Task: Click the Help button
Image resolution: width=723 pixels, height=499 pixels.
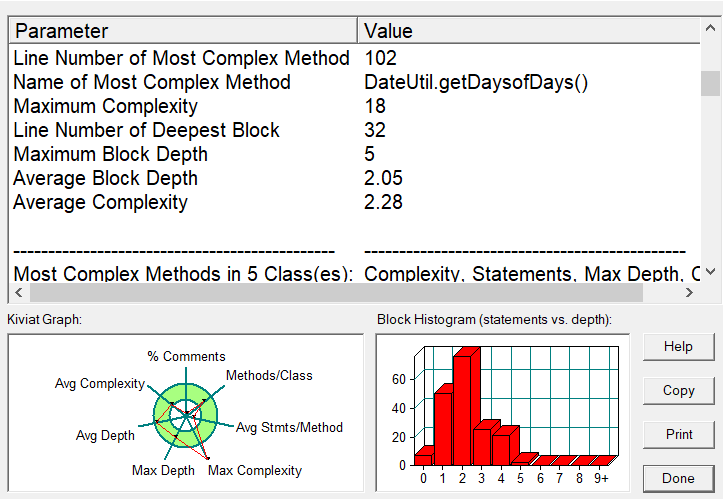Action: click(678, 347)
